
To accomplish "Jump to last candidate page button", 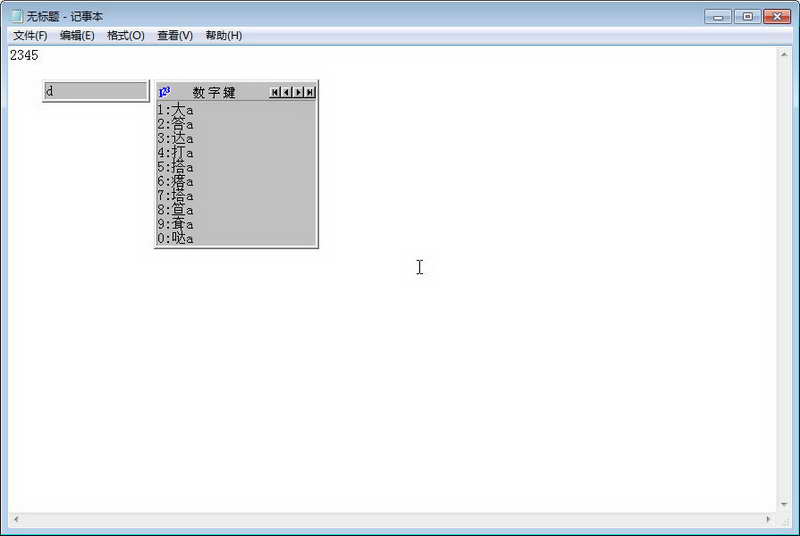I will click(x=310, y=92).
